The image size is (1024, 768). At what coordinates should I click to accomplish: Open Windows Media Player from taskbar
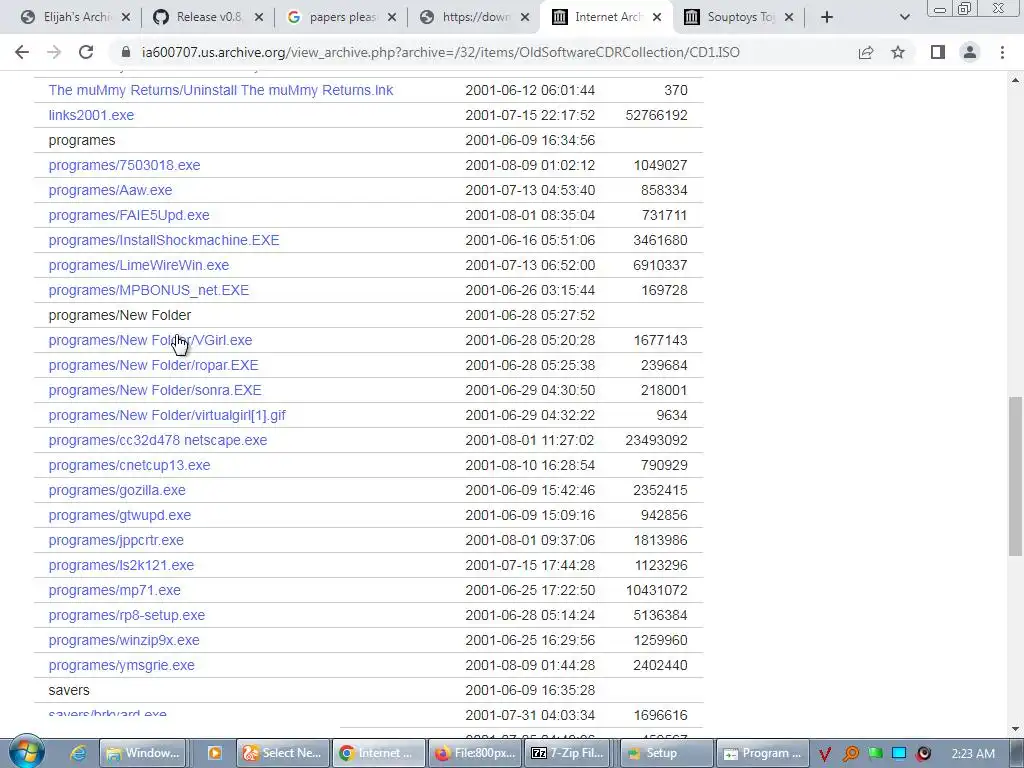(x=214, y=753)
